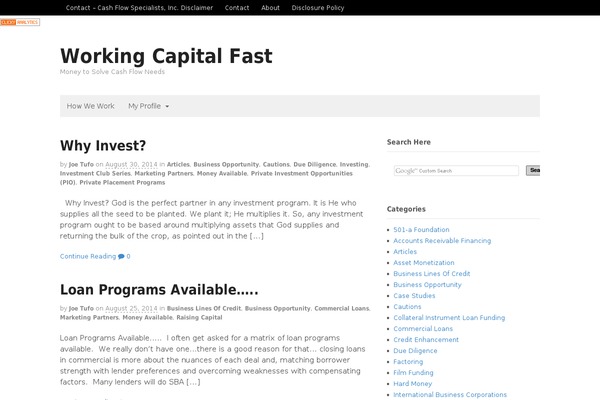This screenshot has width=600, height=400.
Task: Open the Why Invest? post title
Action: pos(103,145)
